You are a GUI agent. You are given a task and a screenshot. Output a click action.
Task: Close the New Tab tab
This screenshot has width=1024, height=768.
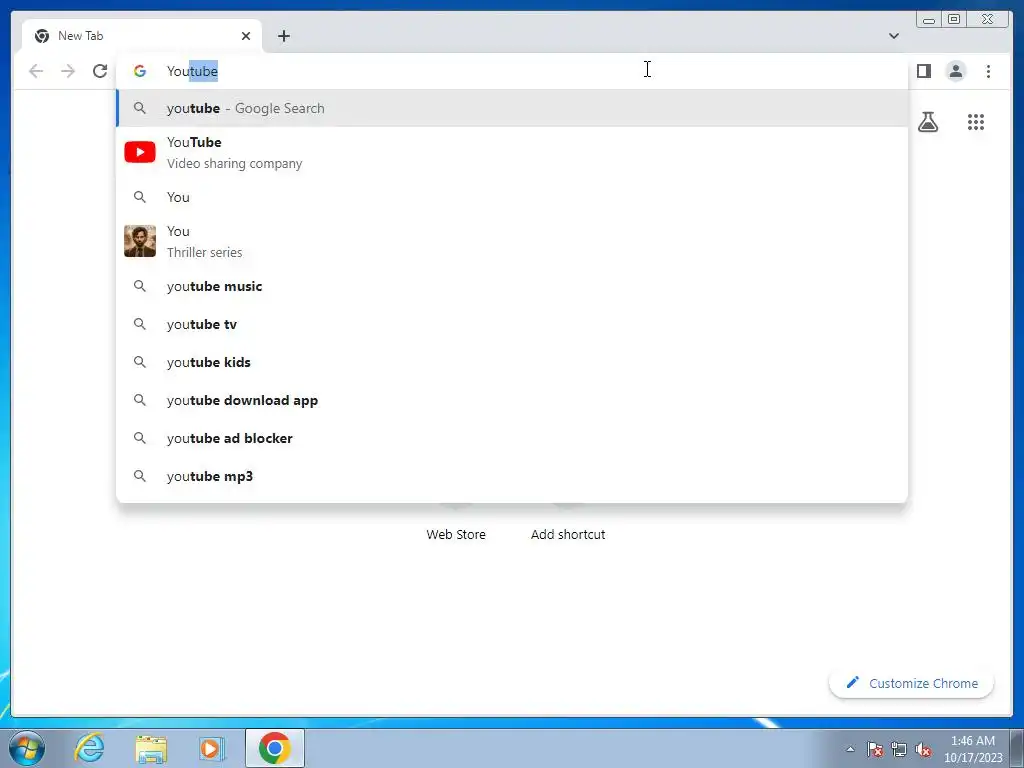pos(246,36)
